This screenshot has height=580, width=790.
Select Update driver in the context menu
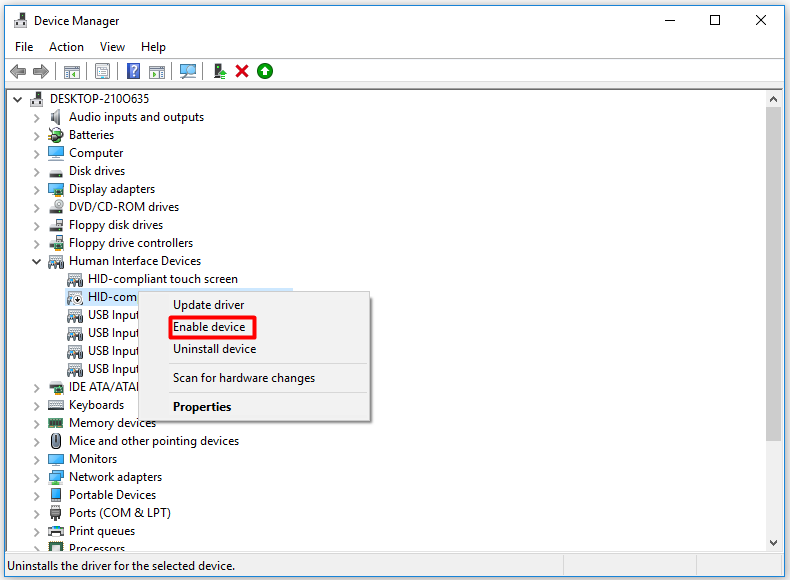tap(208, 305)
